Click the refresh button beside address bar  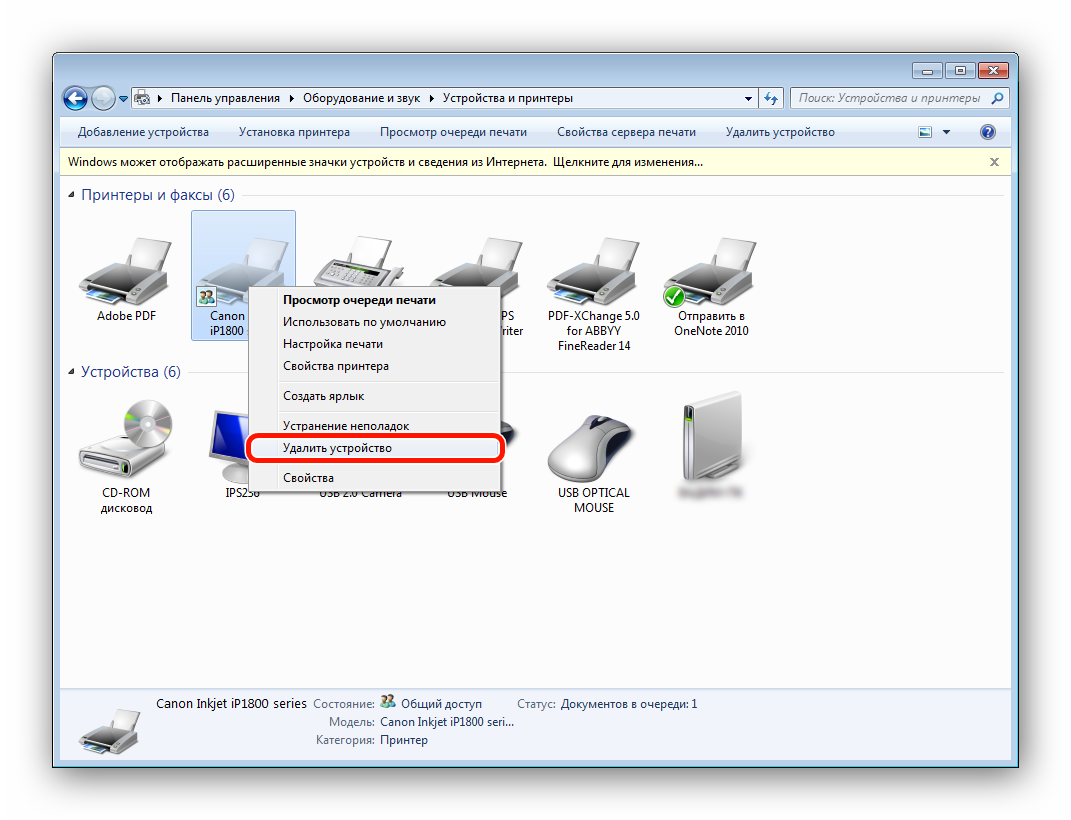[771, 99]
